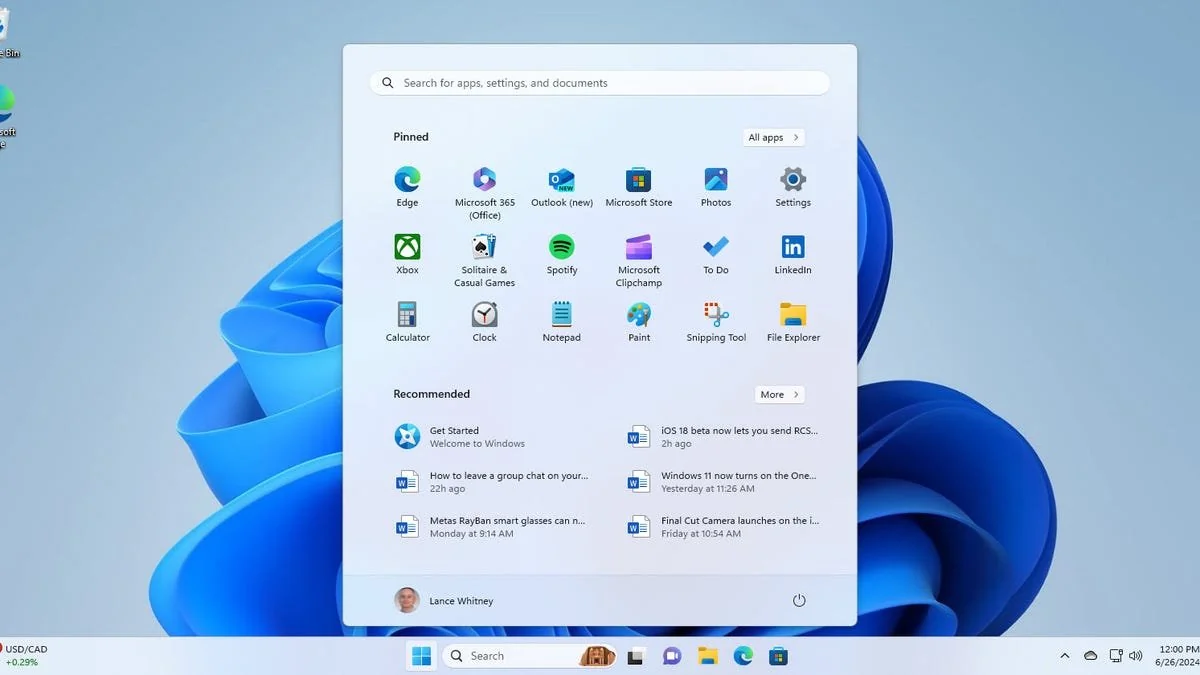The width and height of the screenshot is (1200, 675).
Task: Open Task View on the taskbar
Action: point(635,656)
